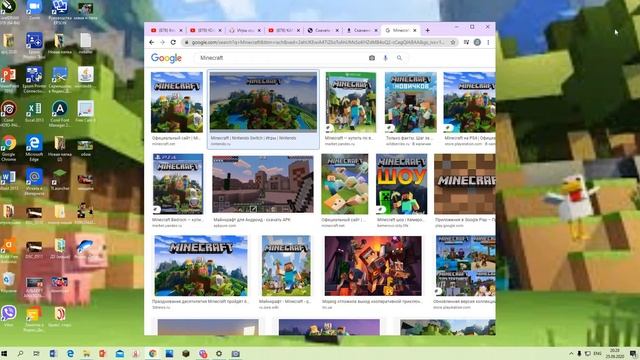This screenshot has width=640, height=360.
Task: Open the dark Minecraft Dungeons artwork image
Action: click(x=373, y=266)
